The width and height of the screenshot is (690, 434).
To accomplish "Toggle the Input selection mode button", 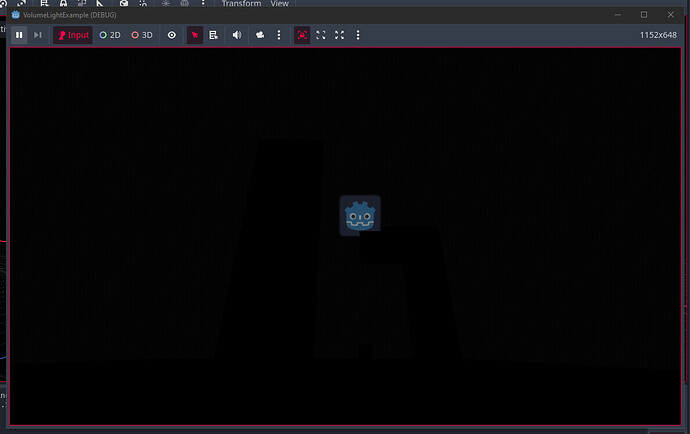I will (x=73, y=35).
